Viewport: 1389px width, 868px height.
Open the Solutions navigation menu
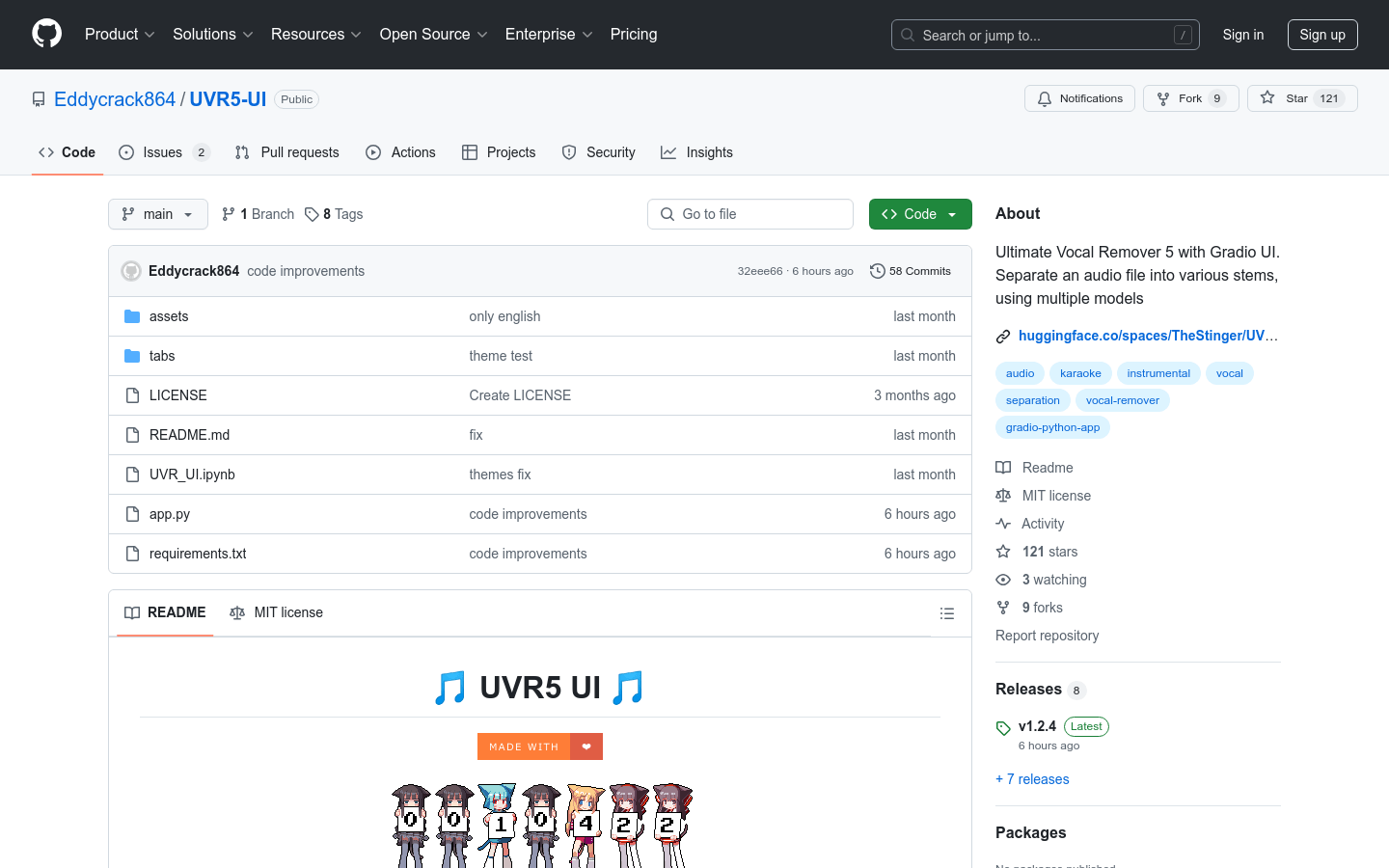click(x=212, y=35)
